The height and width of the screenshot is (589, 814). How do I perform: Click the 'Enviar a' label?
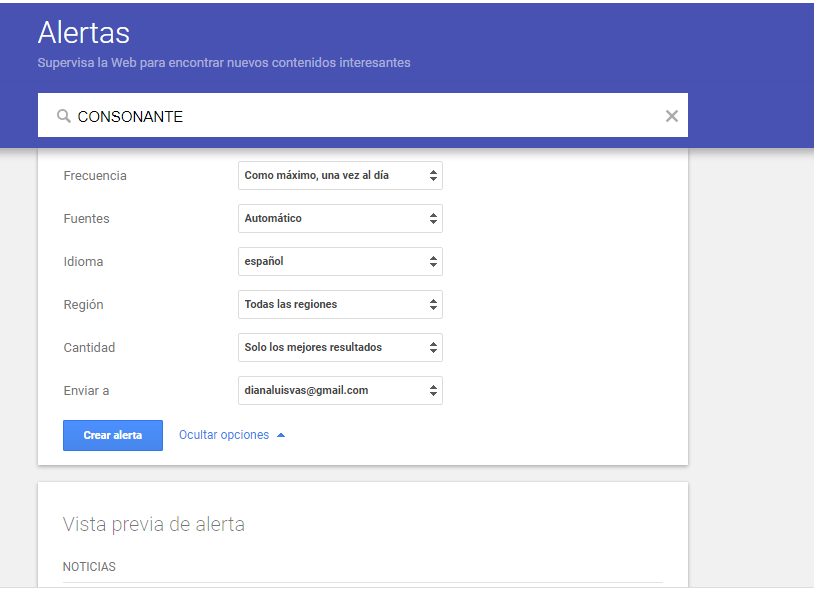pos(86,390)
